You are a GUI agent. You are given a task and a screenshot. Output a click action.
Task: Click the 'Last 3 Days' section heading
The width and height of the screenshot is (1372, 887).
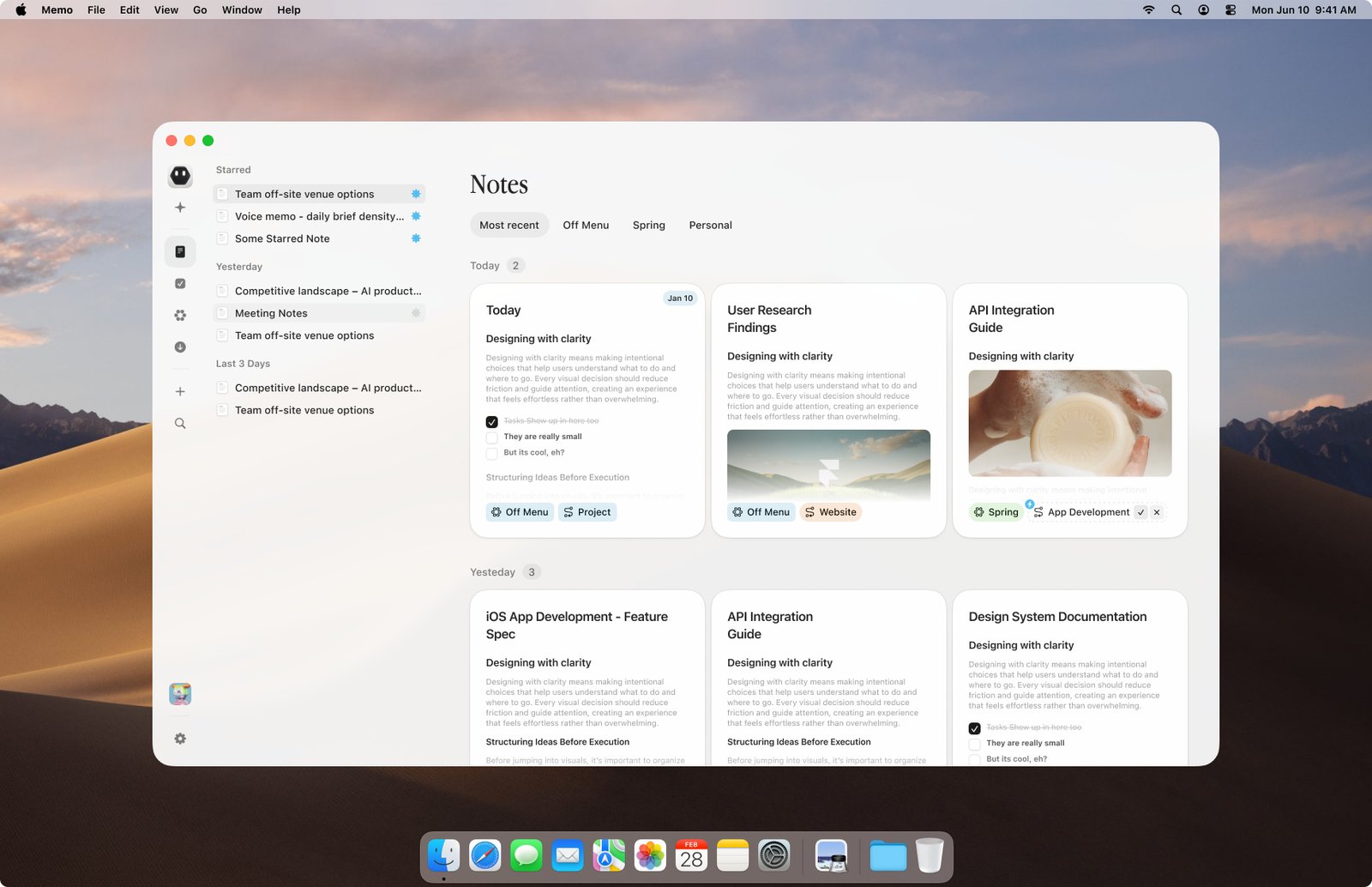pyautogui.click(x=243, y=364)
